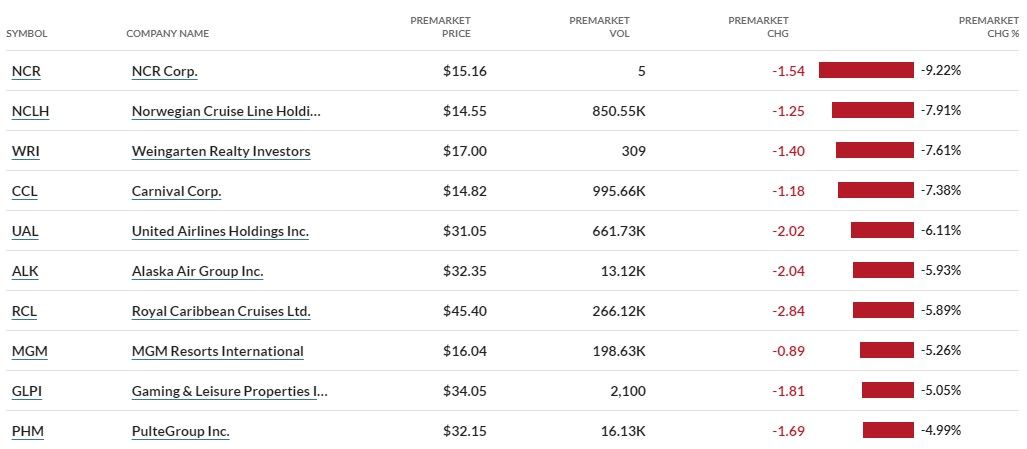Click NCR's red -9.22% change bar
The image size is (1027, 449).
coord(866,70)
